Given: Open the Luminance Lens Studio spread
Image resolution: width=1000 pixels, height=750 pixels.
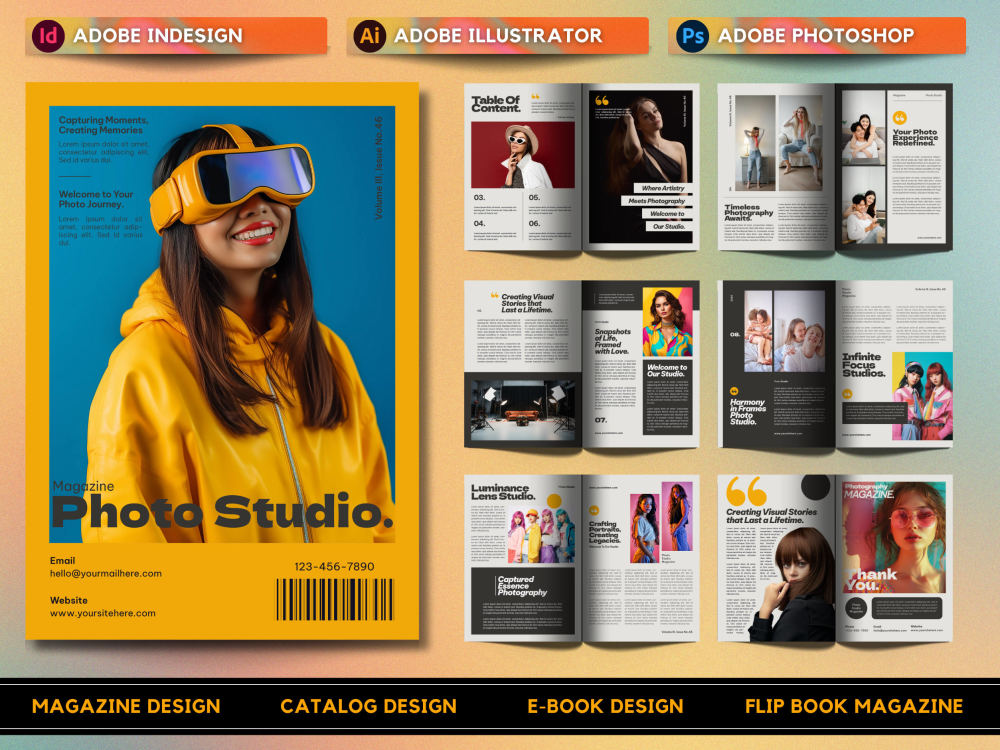Looking at the screenshot, I should coord(582,558).
